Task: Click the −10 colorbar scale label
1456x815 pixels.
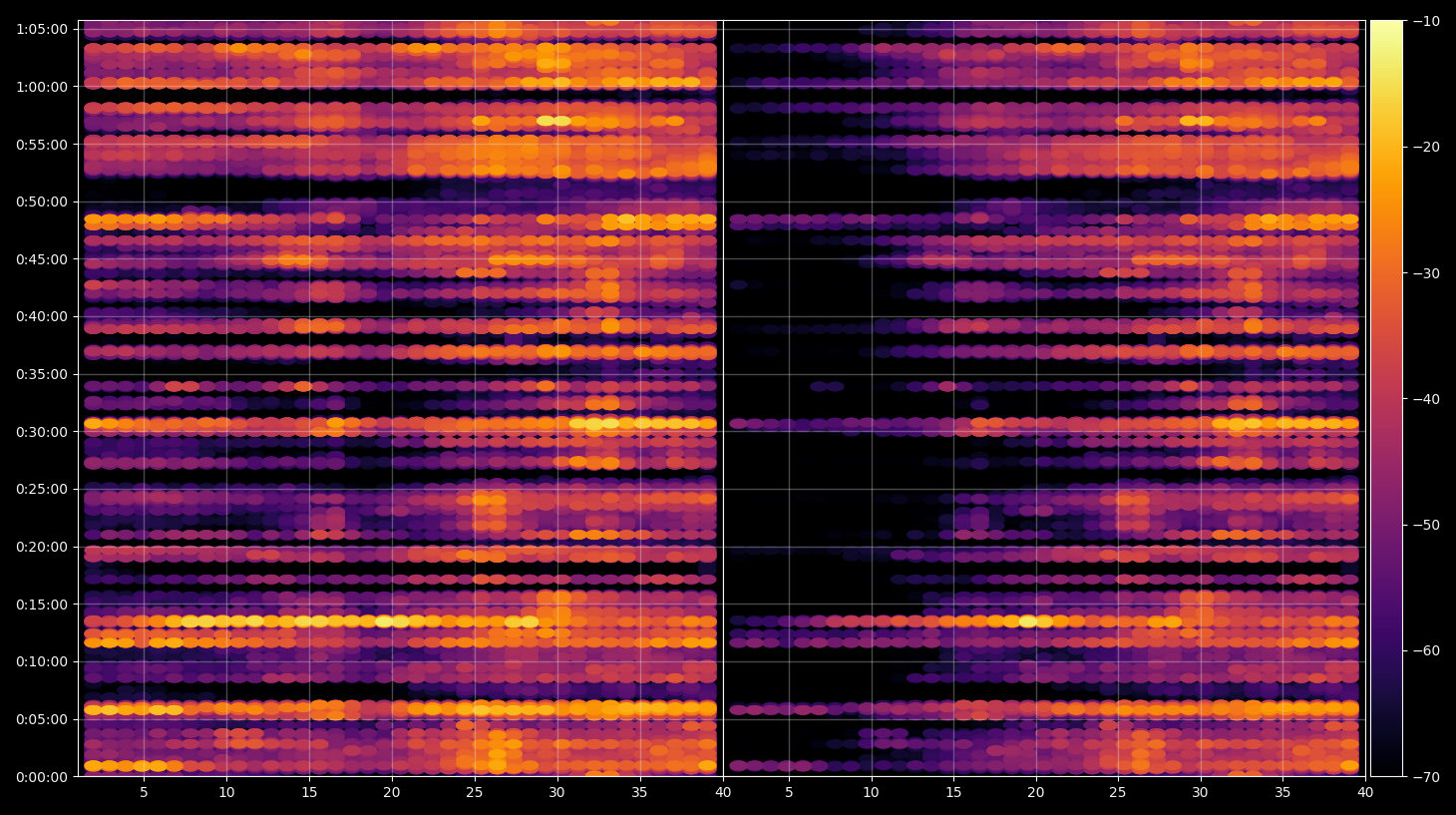Action: (1427, 21)
